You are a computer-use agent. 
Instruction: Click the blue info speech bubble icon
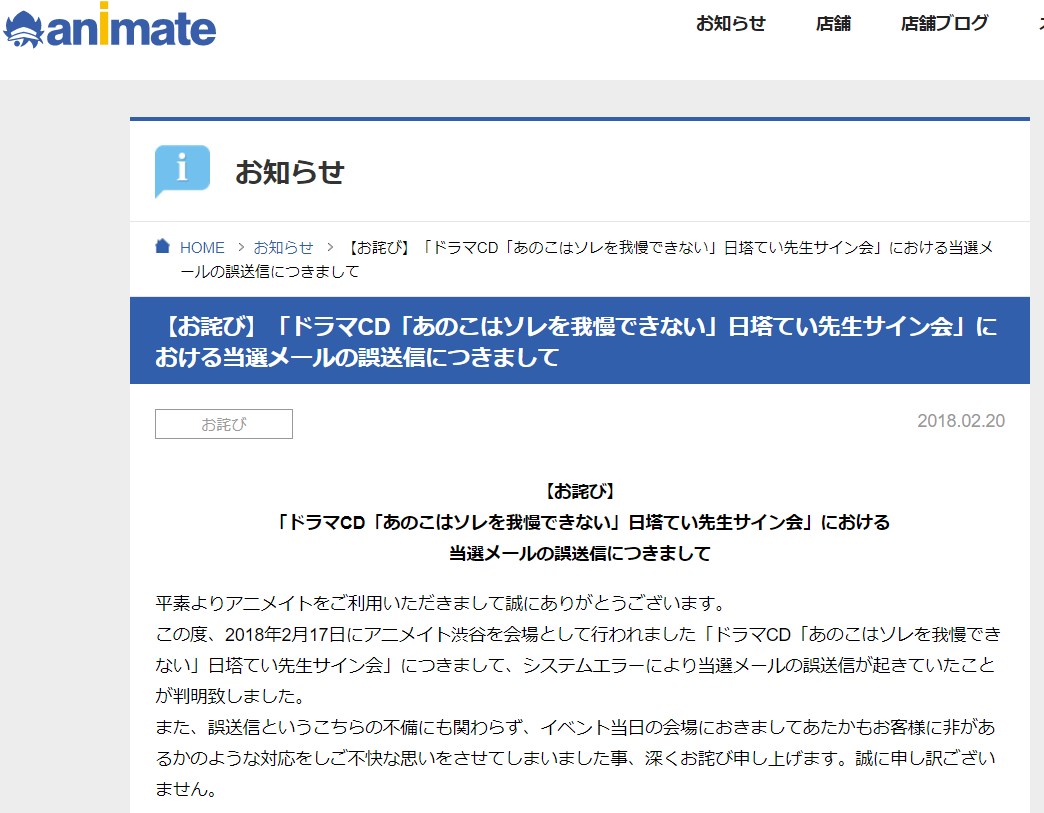click(x=181, y=171)
